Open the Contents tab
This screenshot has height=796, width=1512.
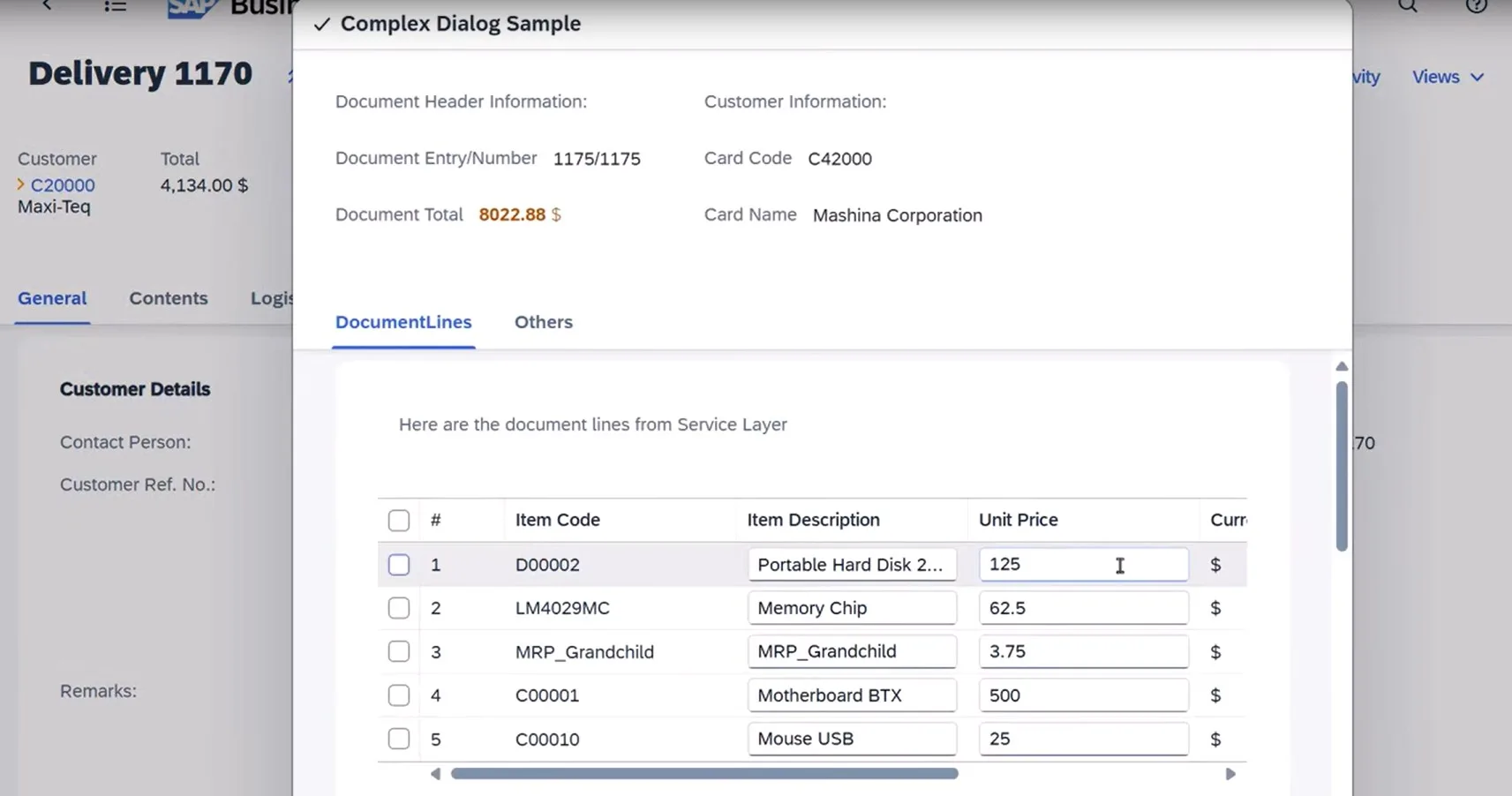tap(169, 298)
